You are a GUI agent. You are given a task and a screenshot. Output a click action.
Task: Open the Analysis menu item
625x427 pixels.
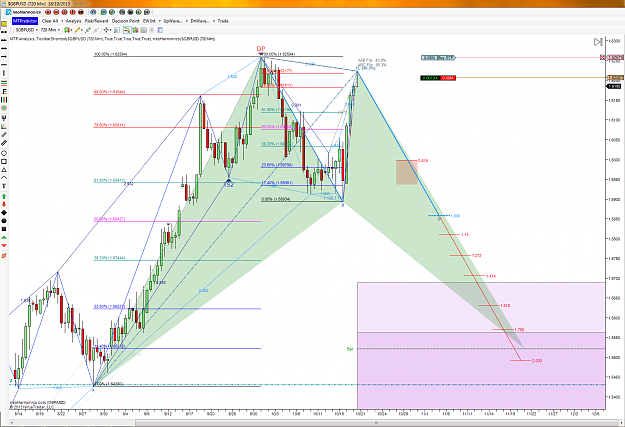(73, 21)
